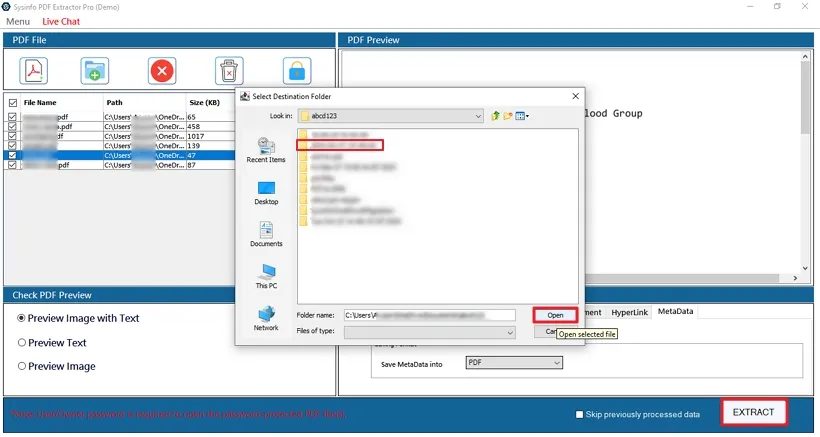The image size is (820, 437).
Task: Click the Add PDF file icon
Action: pyautogui.click(x=34, y=71)
